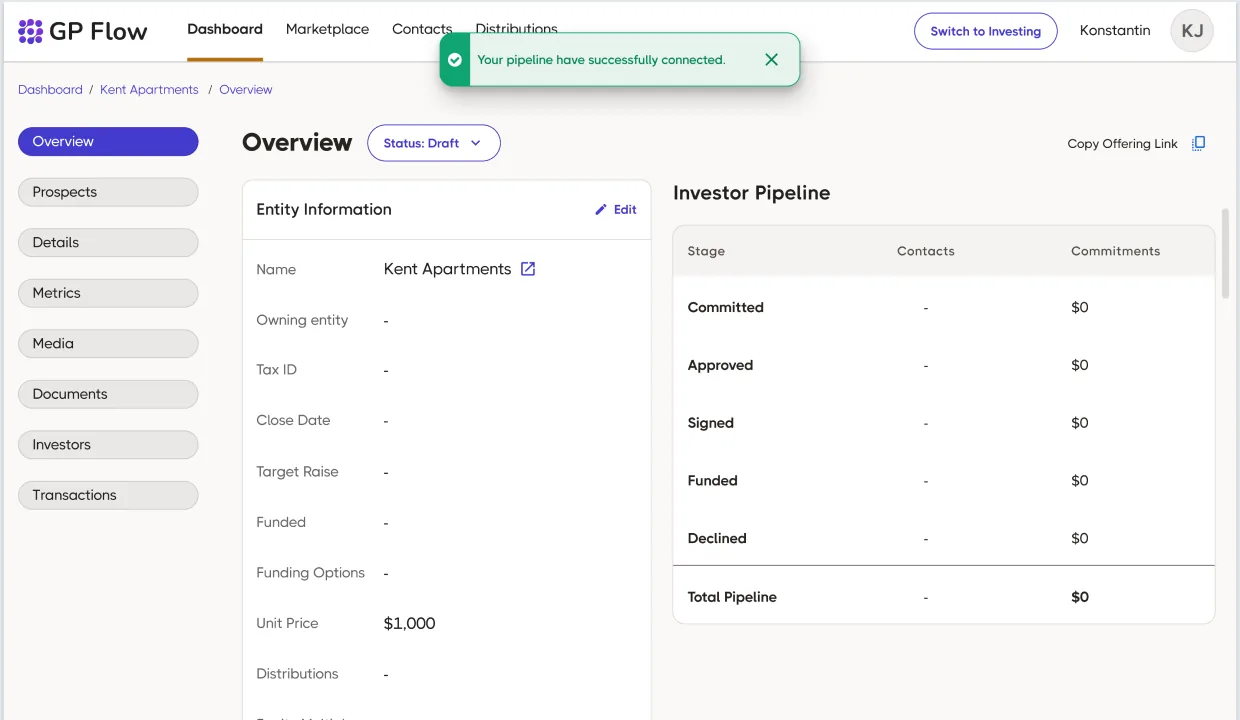Click the Konstantin user name

coord(1115,31)
